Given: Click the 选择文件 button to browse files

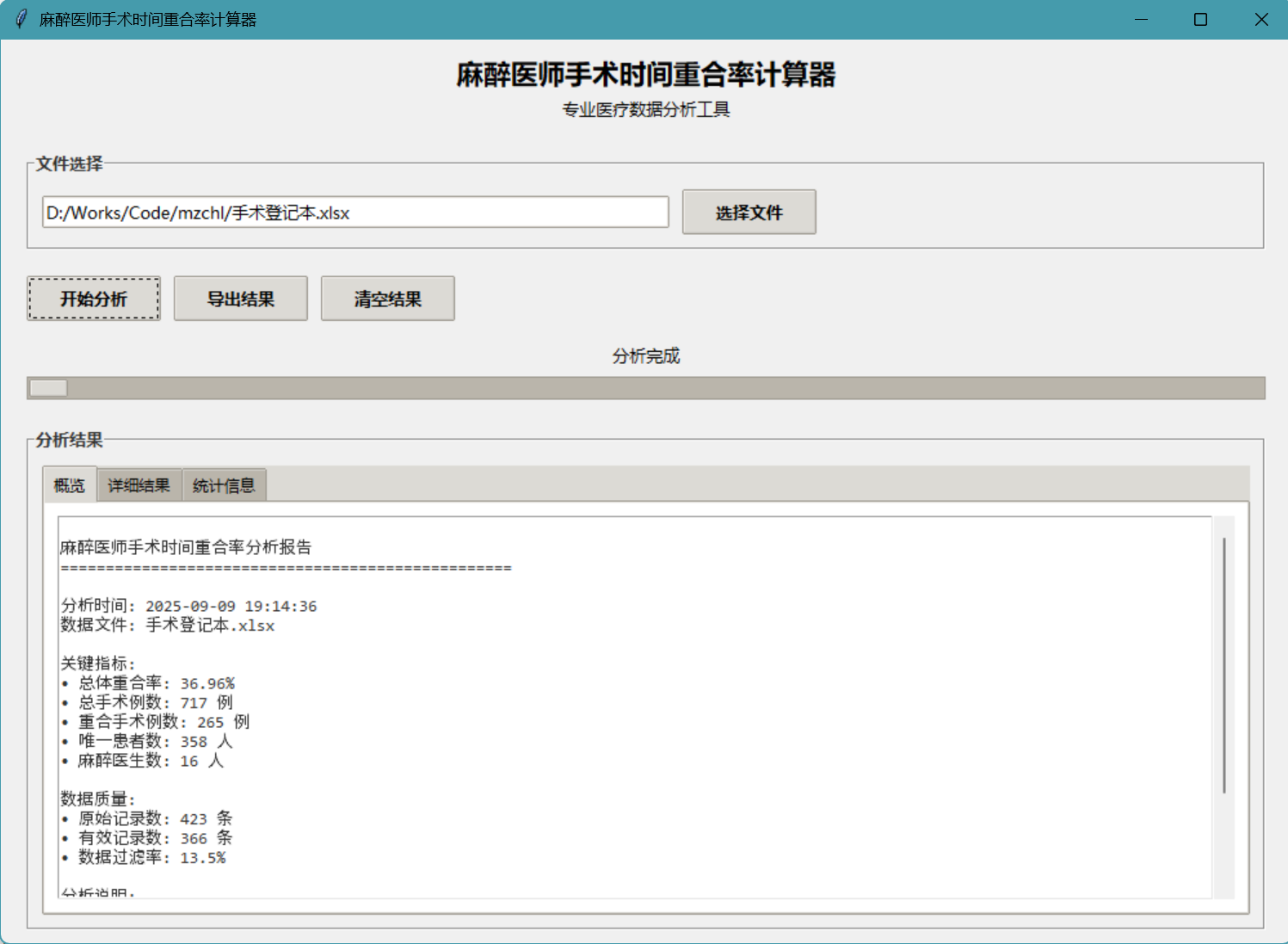Looking at the screenshot, I should tap(748, 212).
